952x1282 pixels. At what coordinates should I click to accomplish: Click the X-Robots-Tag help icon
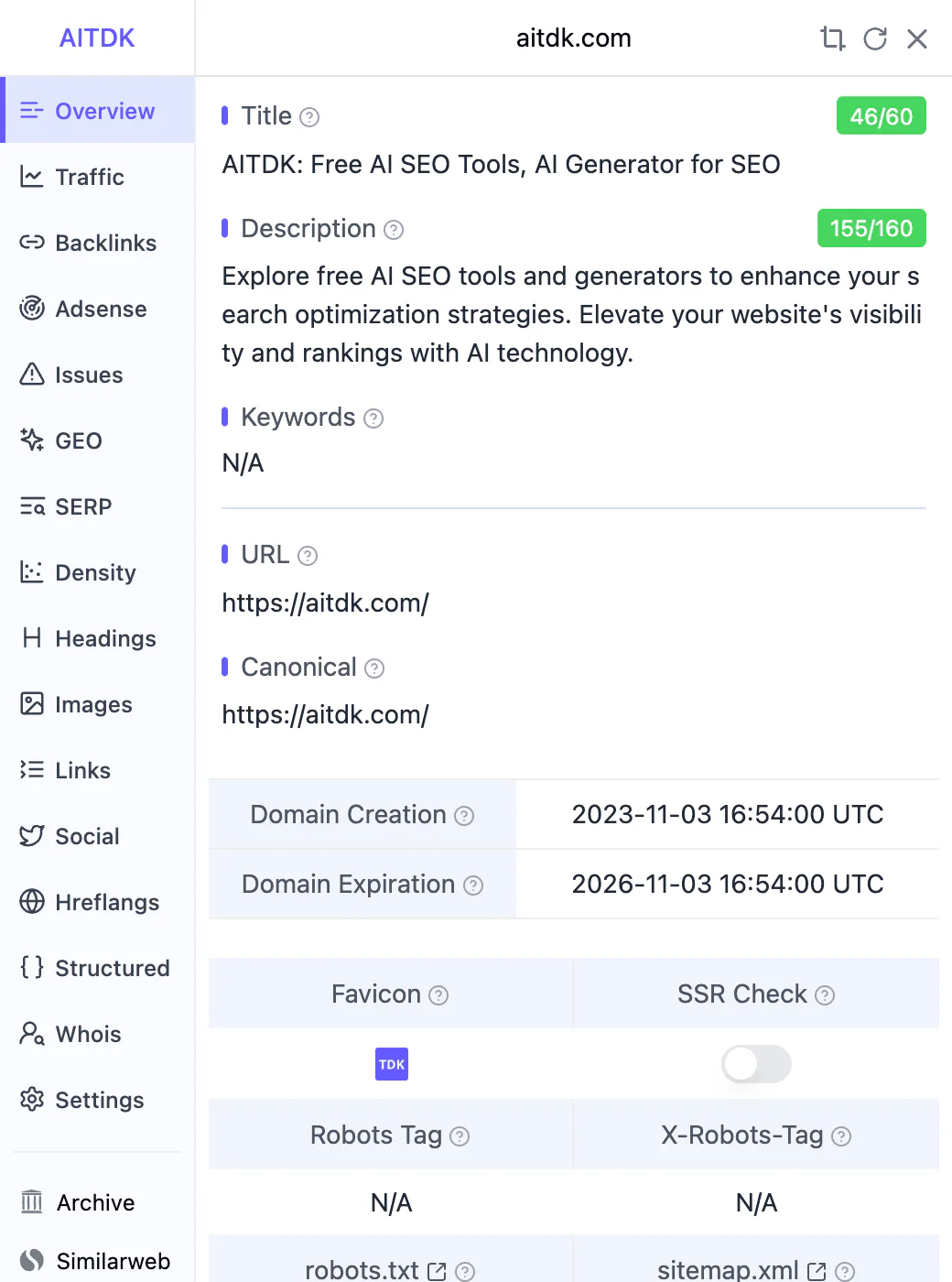841,1136
